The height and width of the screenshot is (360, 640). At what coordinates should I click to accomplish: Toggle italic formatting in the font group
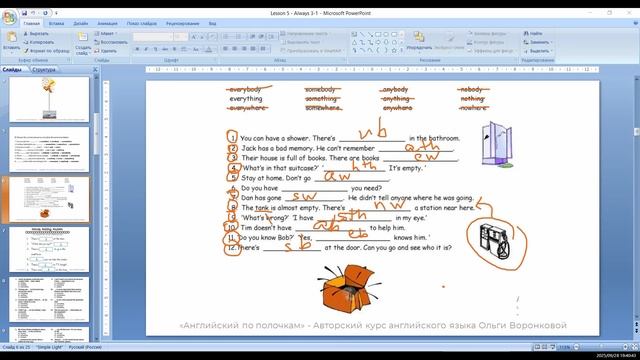146,49
